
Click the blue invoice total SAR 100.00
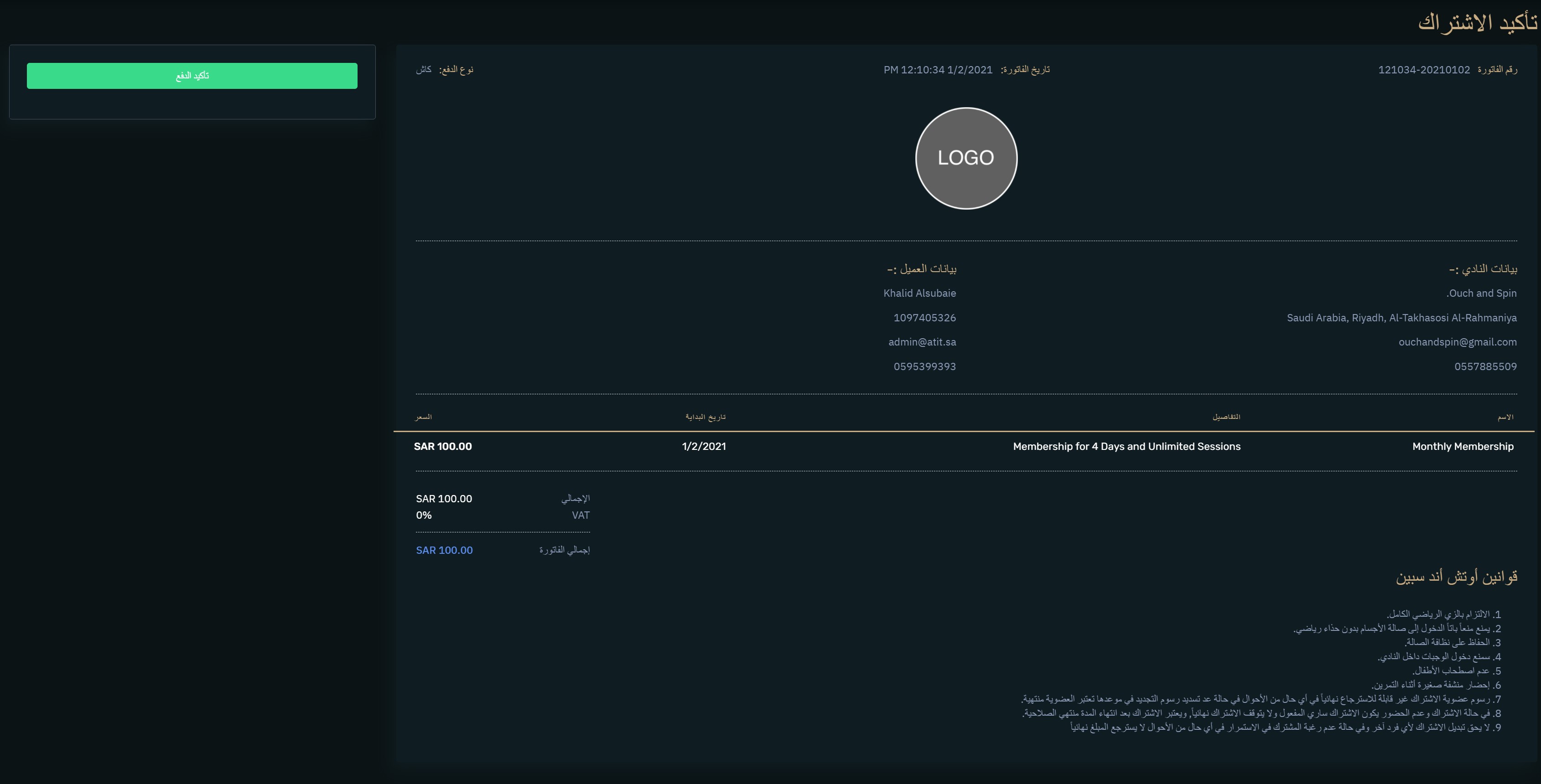(444, 550)
